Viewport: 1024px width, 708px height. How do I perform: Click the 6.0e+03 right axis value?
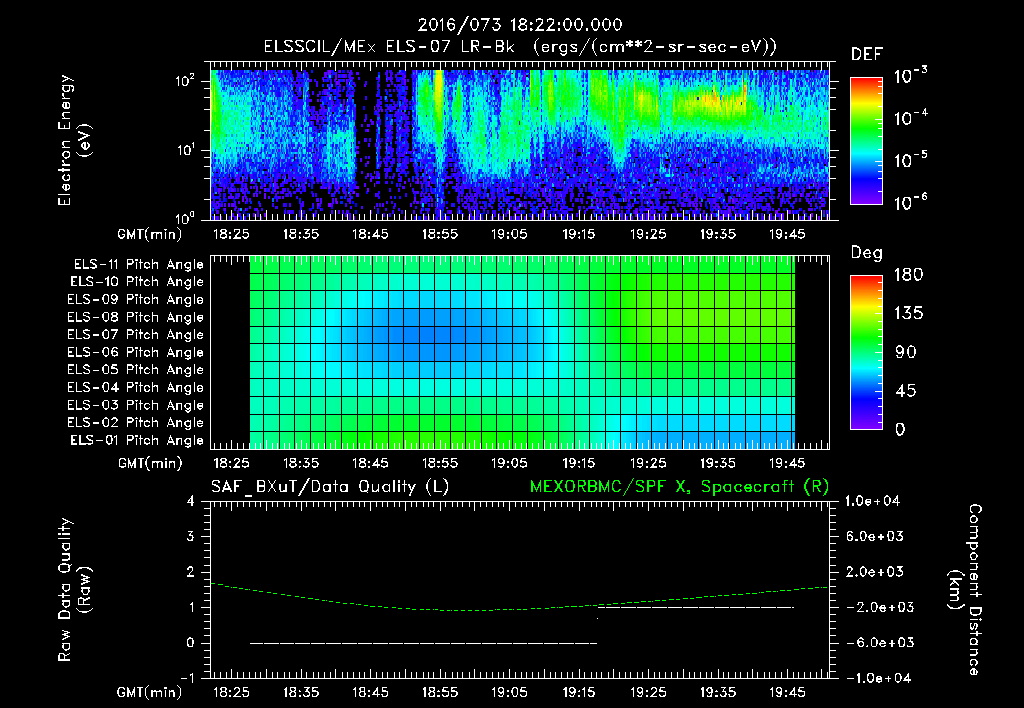tap(875, 536)
